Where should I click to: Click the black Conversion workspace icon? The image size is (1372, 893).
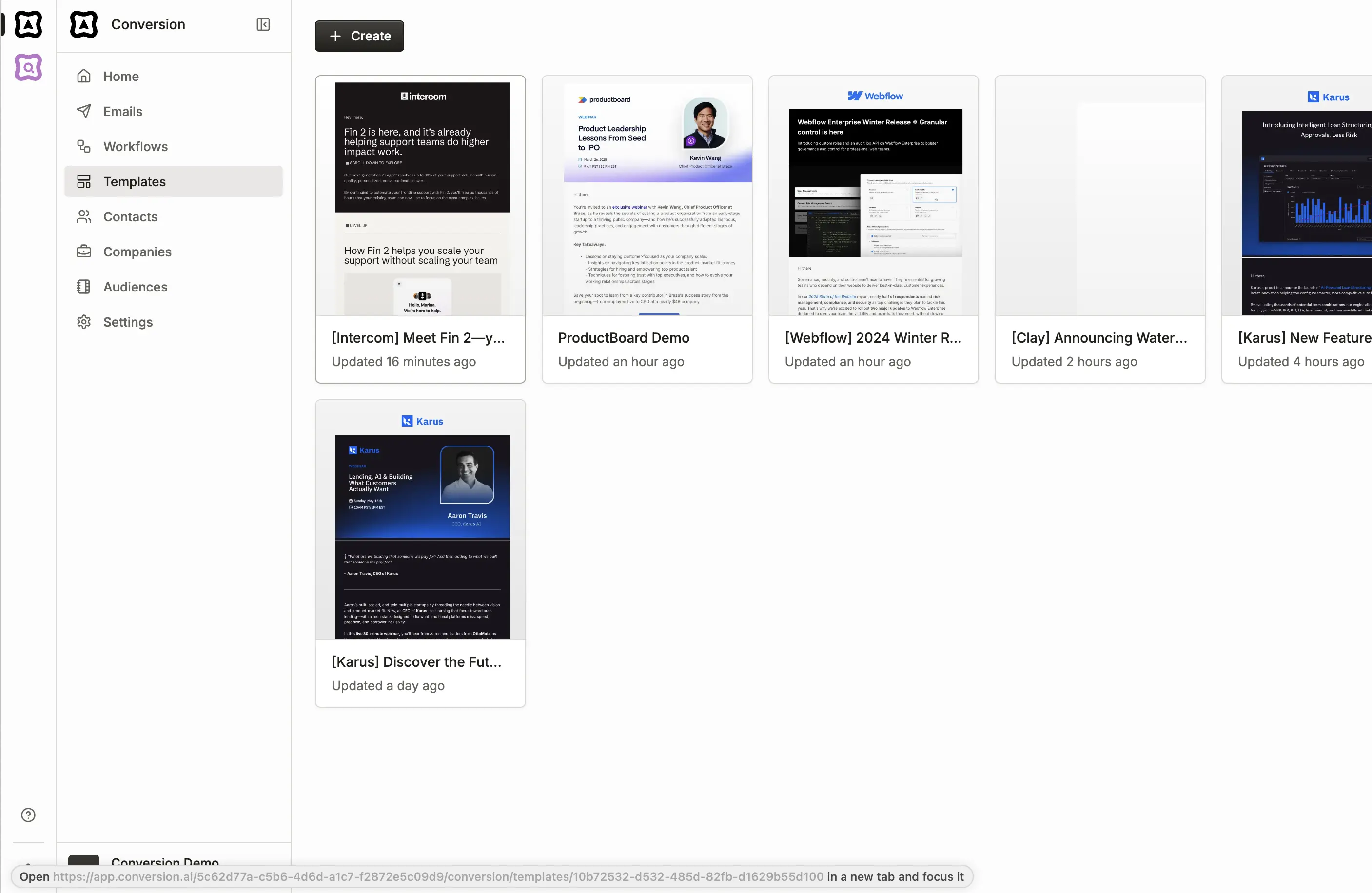(28, 24)
